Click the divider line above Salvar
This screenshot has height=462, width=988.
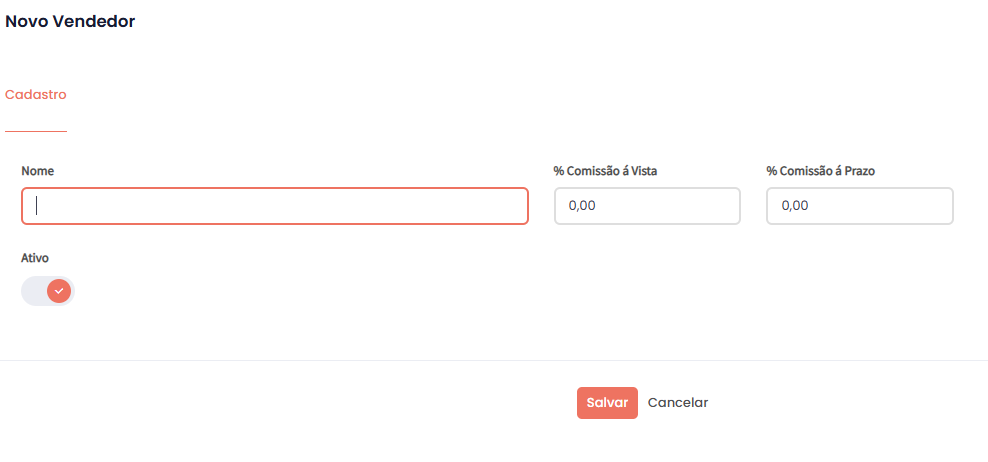[x=494, y=360]
